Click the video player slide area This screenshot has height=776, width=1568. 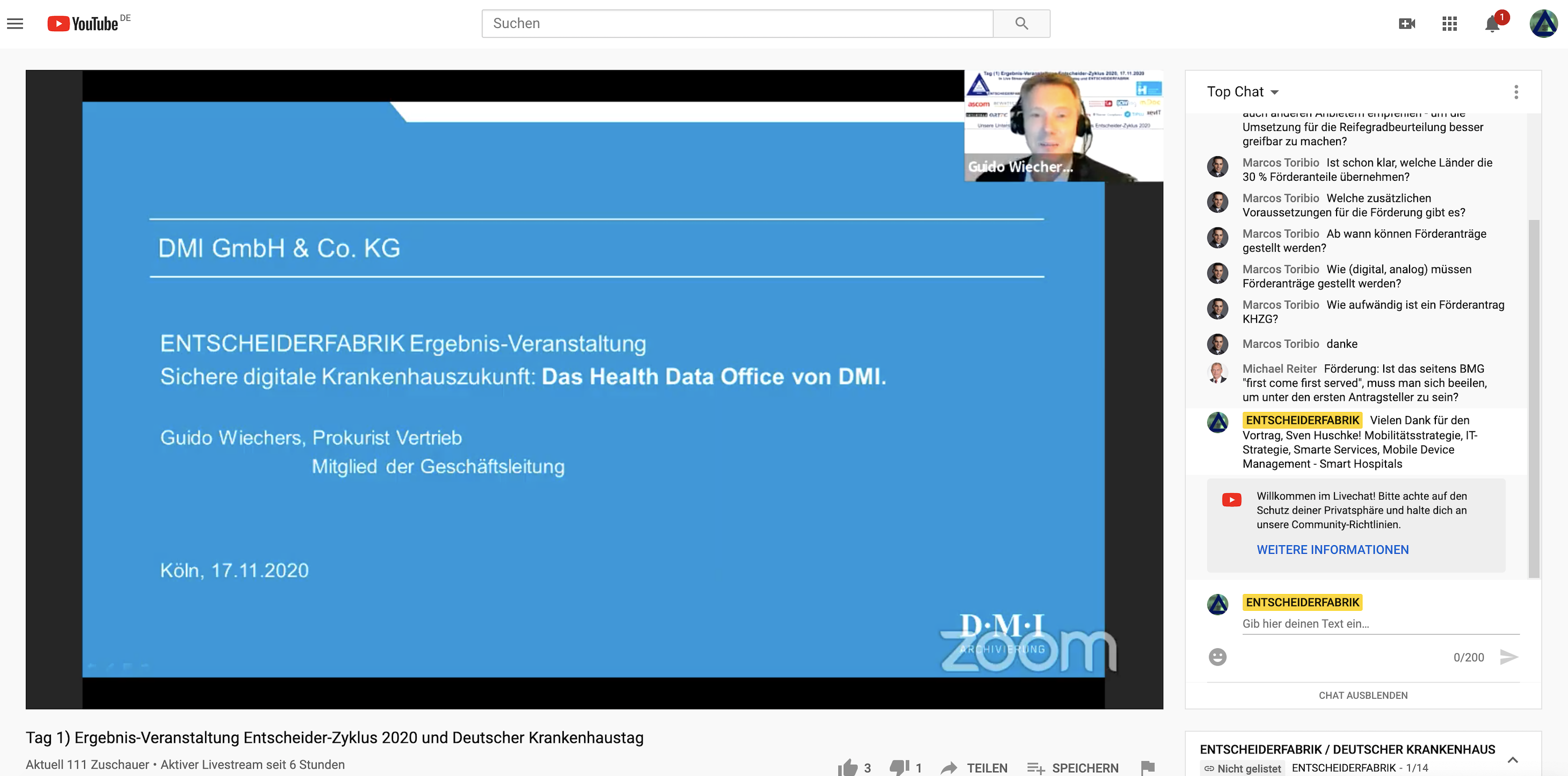click(x=593, y=389)
